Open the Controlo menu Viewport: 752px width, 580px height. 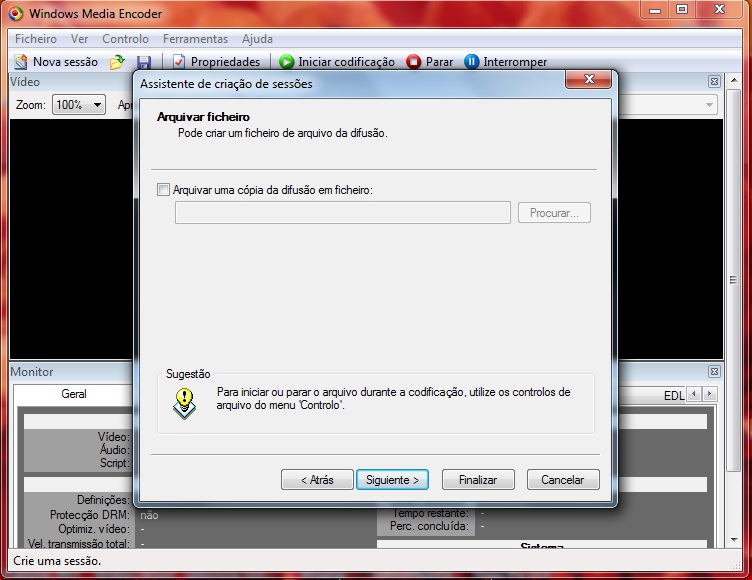click(126, 39)
